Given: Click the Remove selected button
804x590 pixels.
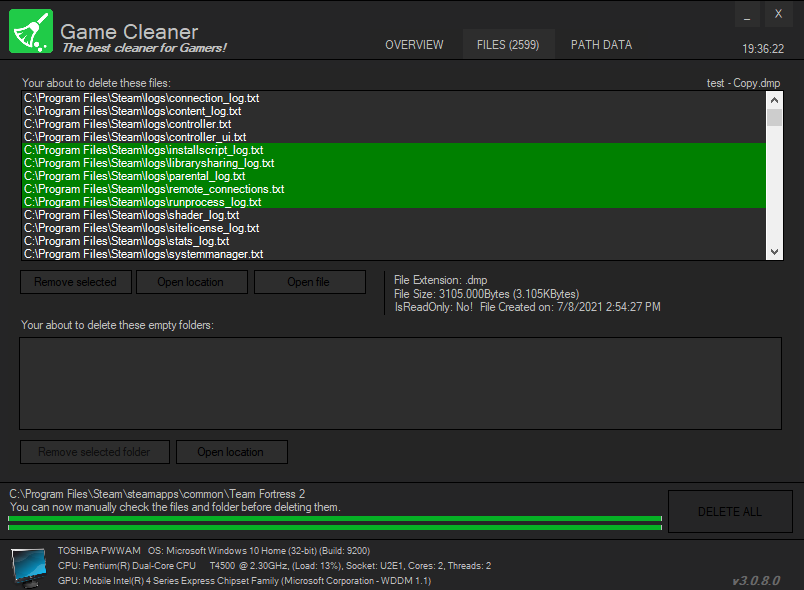Looking at the screenshot, I should click(76, 282).
